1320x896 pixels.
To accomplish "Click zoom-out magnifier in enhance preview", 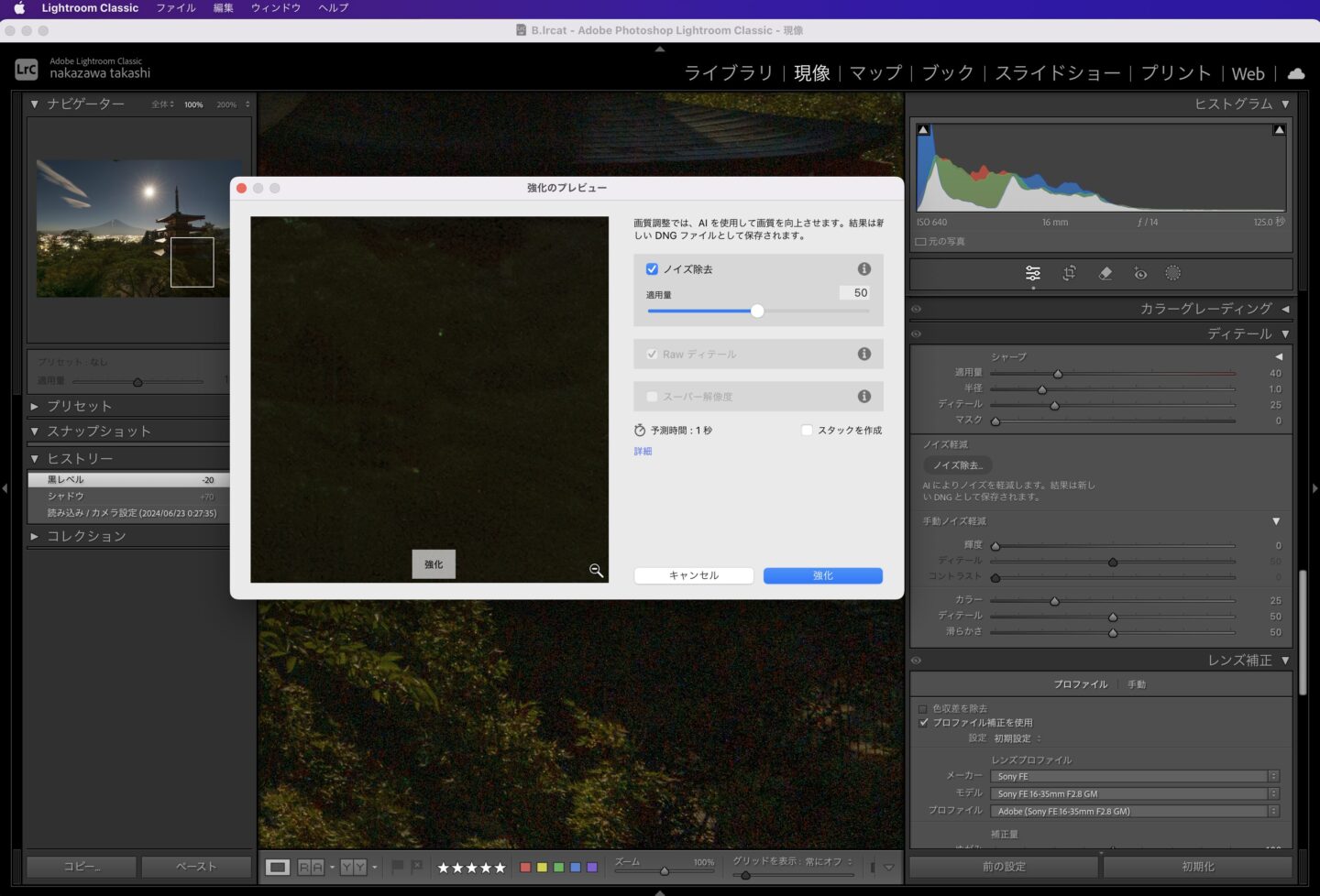I will pyautogui.click(x=596, y=571).
